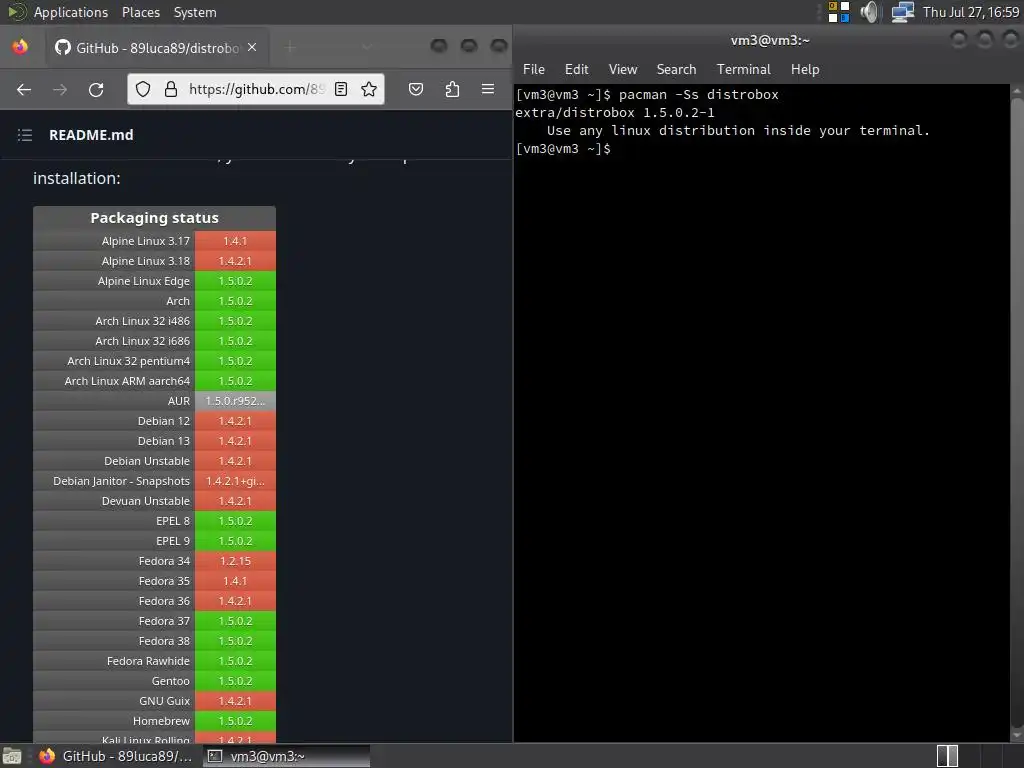Click the volume speaker tray icon

click(x=869, y=12)
